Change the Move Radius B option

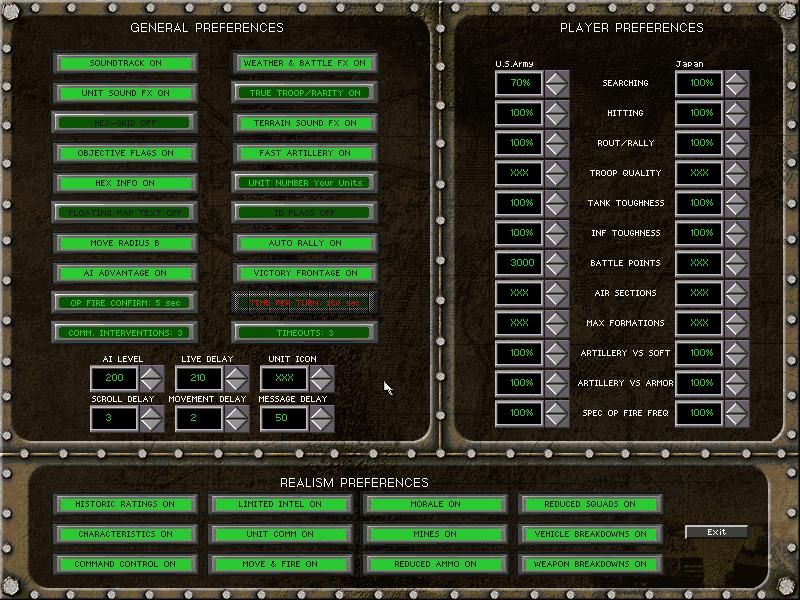pos(125,243)
